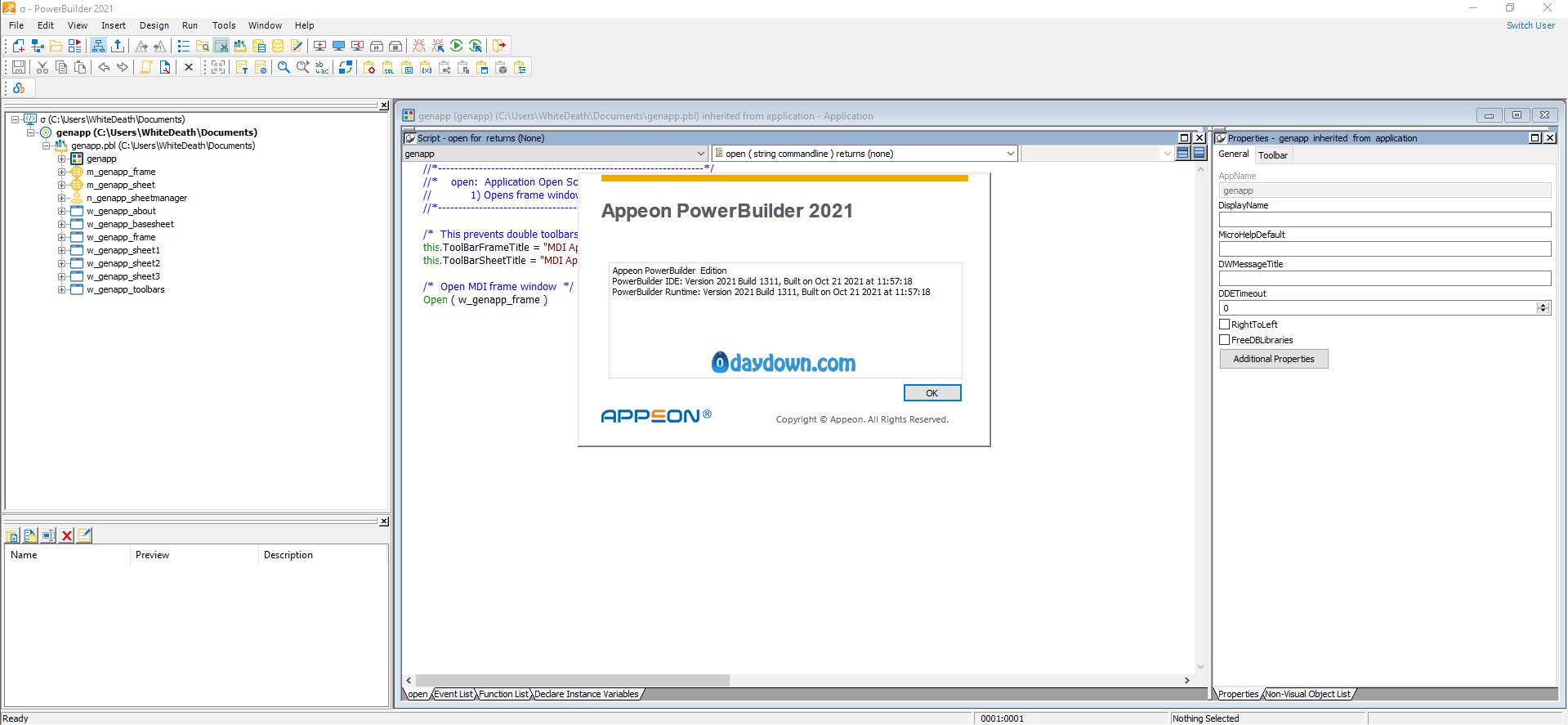The width and height of the screenshot is (1568, 725).
Task: Click the Save diskette icon
Action: pyautogui.click(x=18, y=67)
